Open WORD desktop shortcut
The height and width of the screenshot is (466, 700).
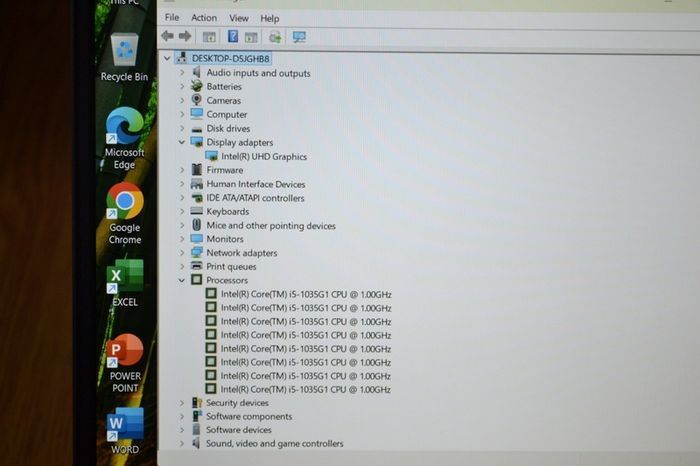click(x=125, y=431)
